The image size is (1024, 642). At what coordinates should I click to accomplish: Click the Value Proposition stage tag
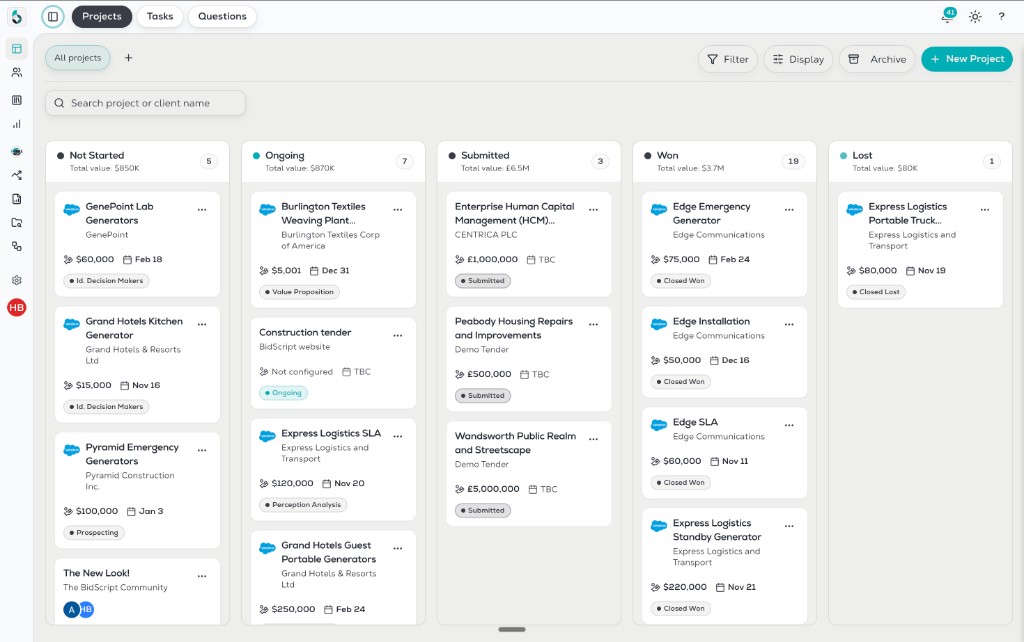(x=300, y=292)
